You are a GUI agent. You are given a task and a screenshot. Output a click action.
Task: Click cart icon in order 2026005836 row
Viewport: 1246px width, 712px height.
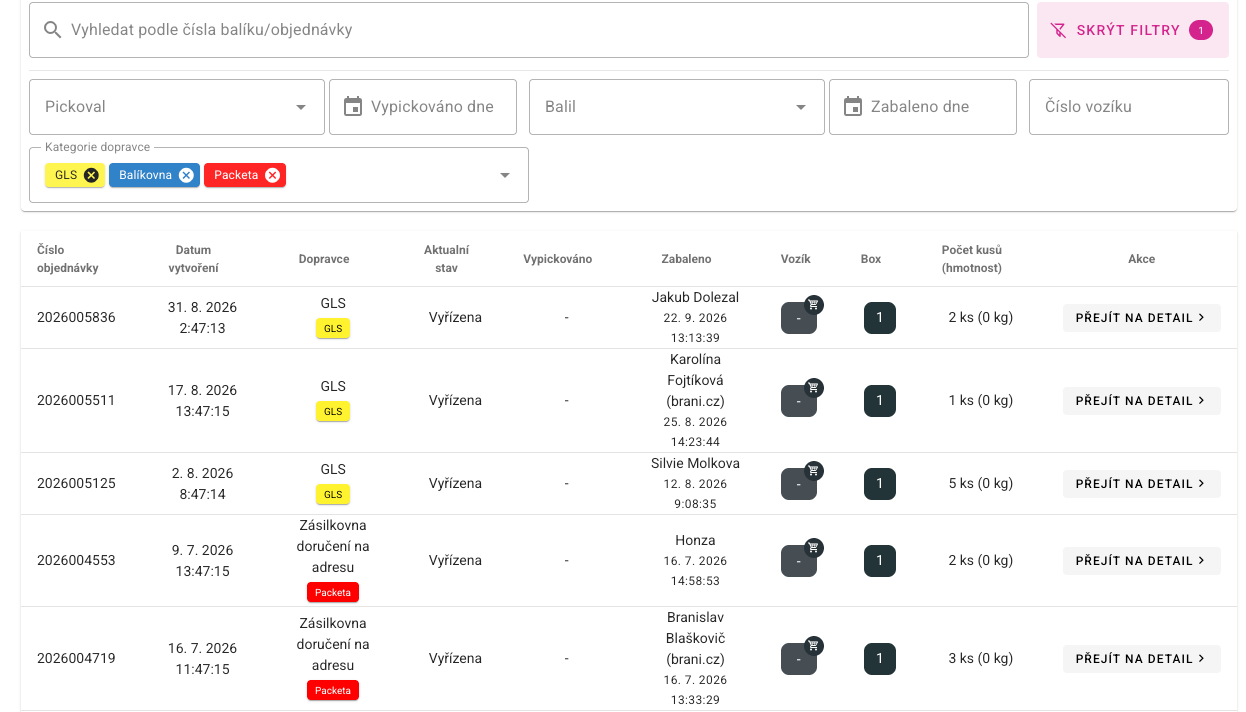point(814,304)
